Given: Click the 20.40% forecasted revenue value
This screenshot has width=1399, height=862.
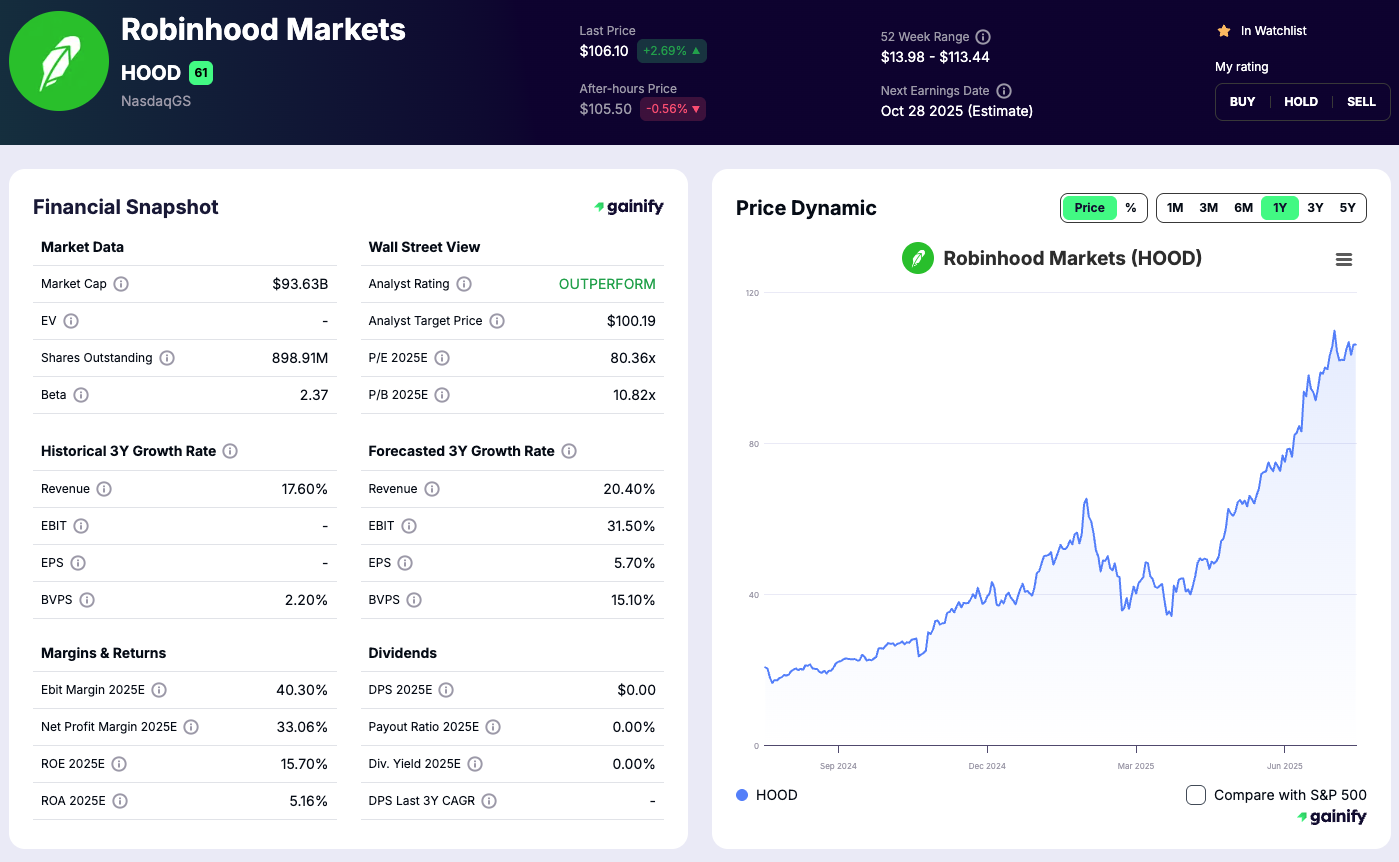Looking at the screenshot, I should (629, 489).
